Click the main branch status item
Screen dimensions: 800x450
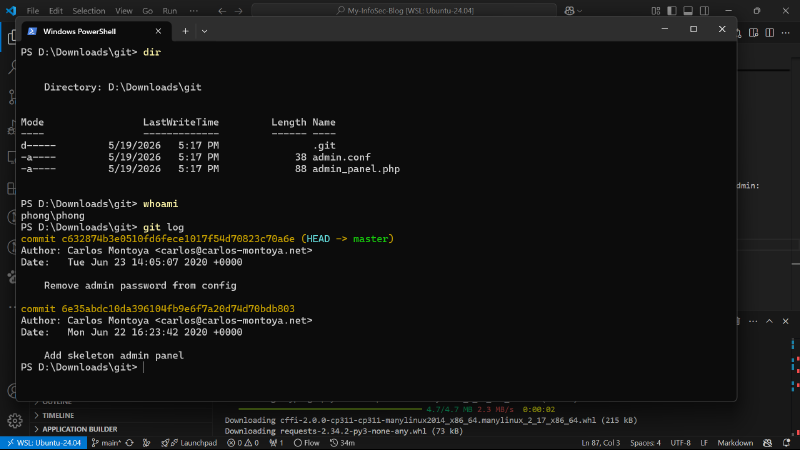106,443
